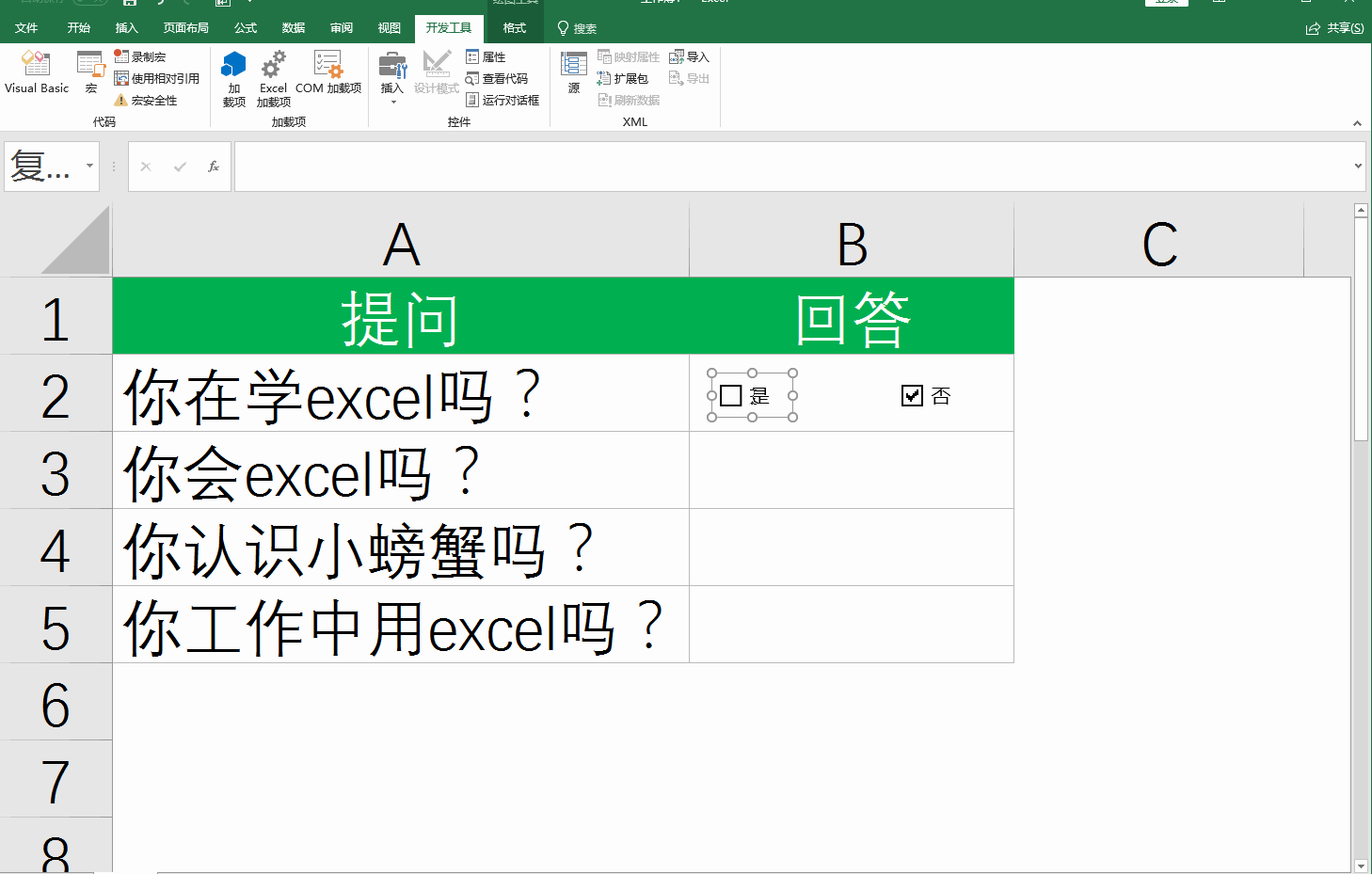Click the fx insert function button
This screenshot has height=874, width=1372.
214,167
